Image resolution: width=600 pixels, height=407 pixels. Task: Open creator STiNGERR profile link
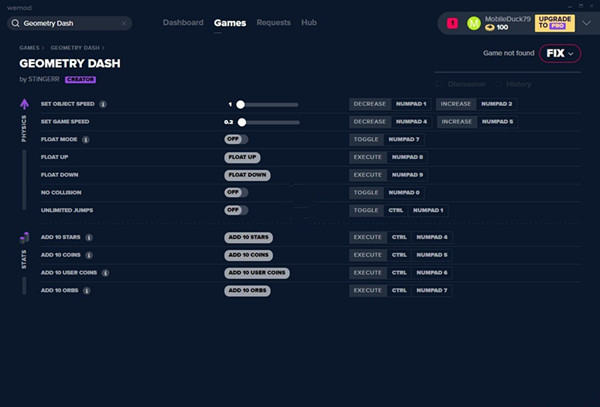[x=44, y=79]
